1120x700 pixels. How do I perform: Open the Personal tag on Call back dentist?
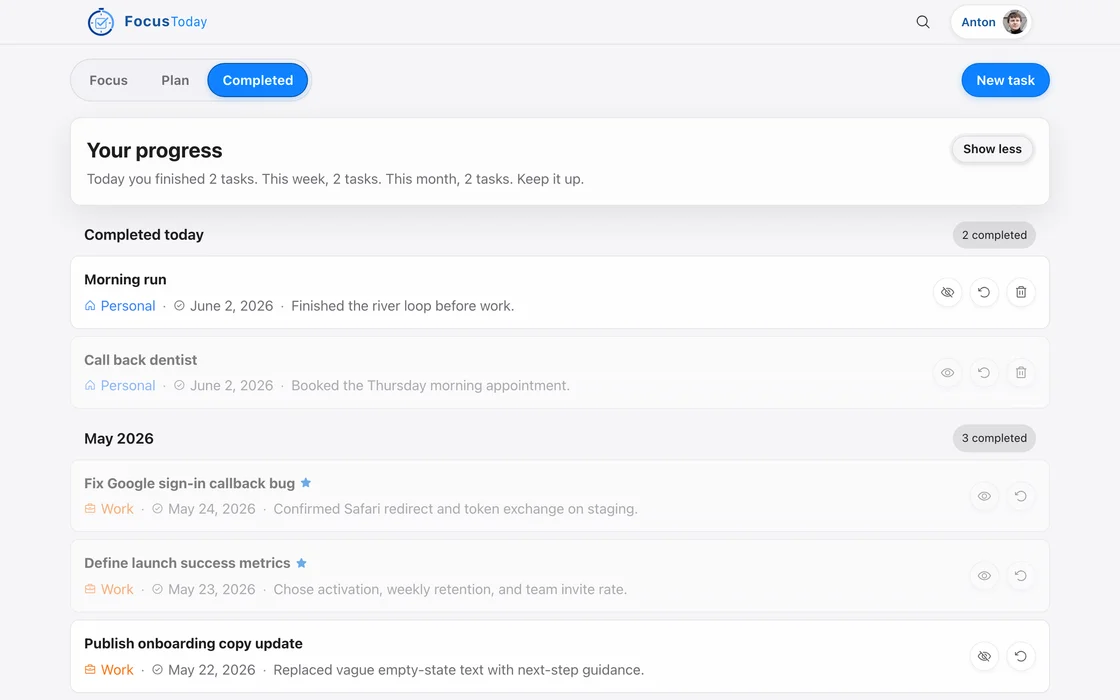pos(120,386)
